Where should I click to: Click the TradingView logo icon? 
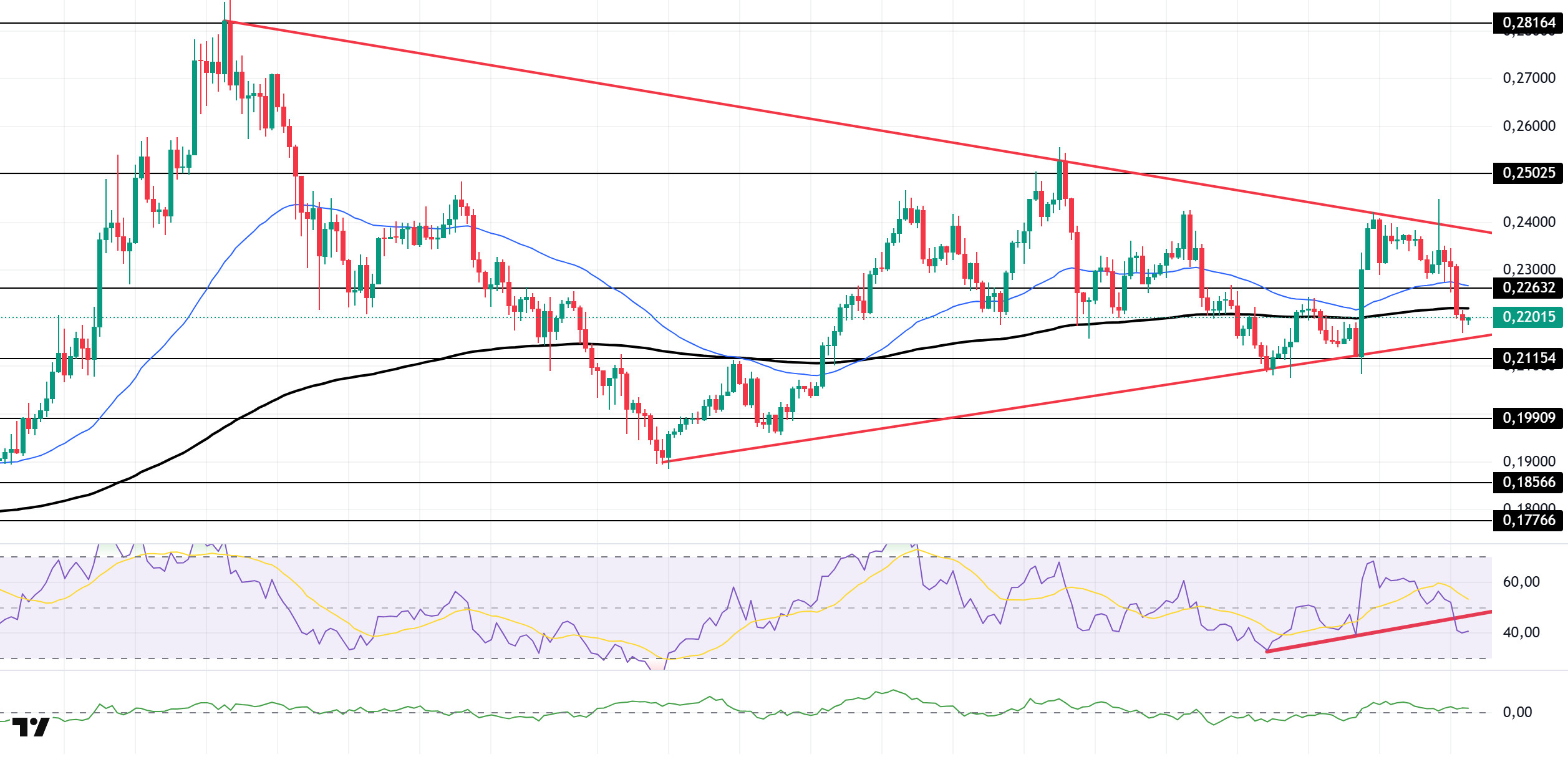[x=31, y=727]
